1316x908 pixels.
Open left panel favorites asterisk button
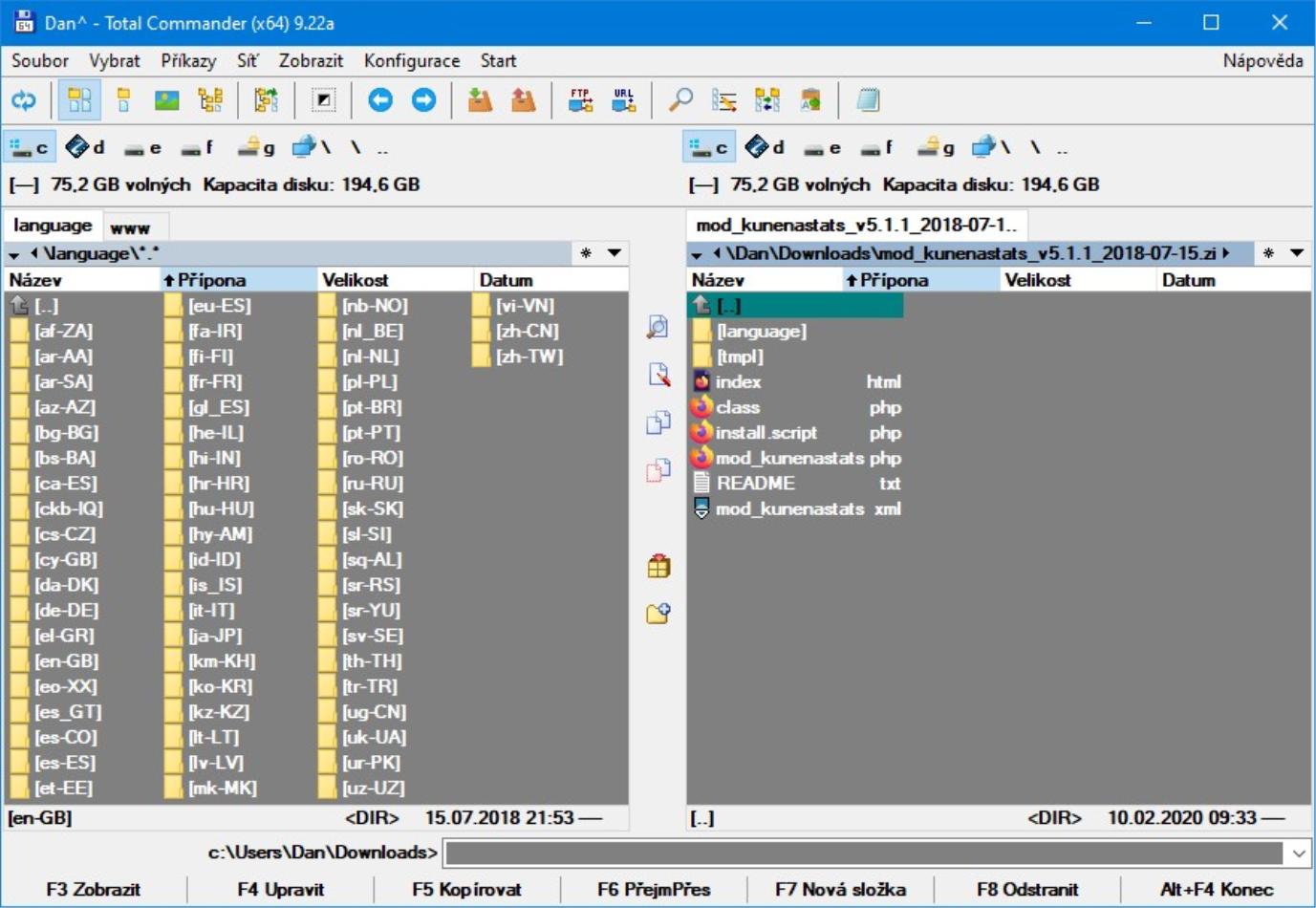point(586,253)
